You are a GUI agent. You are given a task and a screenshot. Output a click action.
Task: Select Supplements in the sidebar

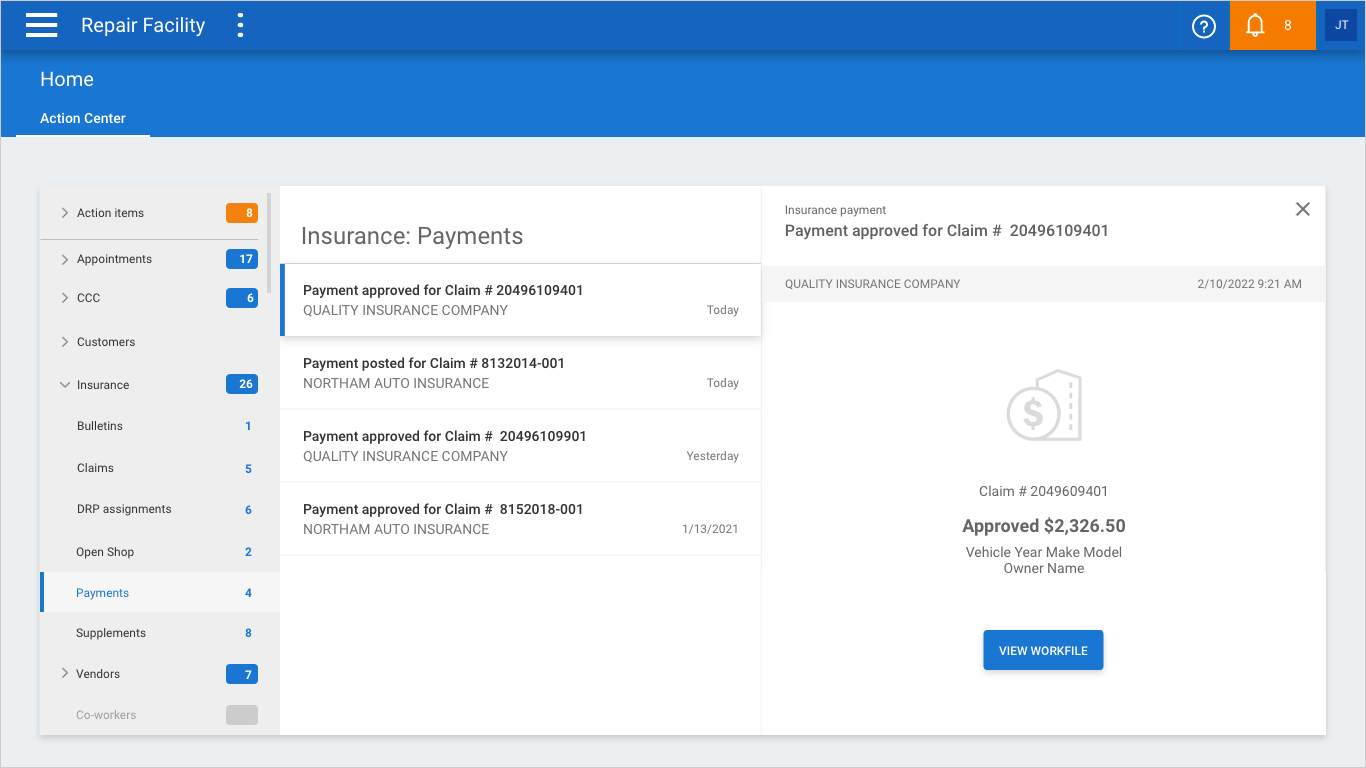pos(111,633)
